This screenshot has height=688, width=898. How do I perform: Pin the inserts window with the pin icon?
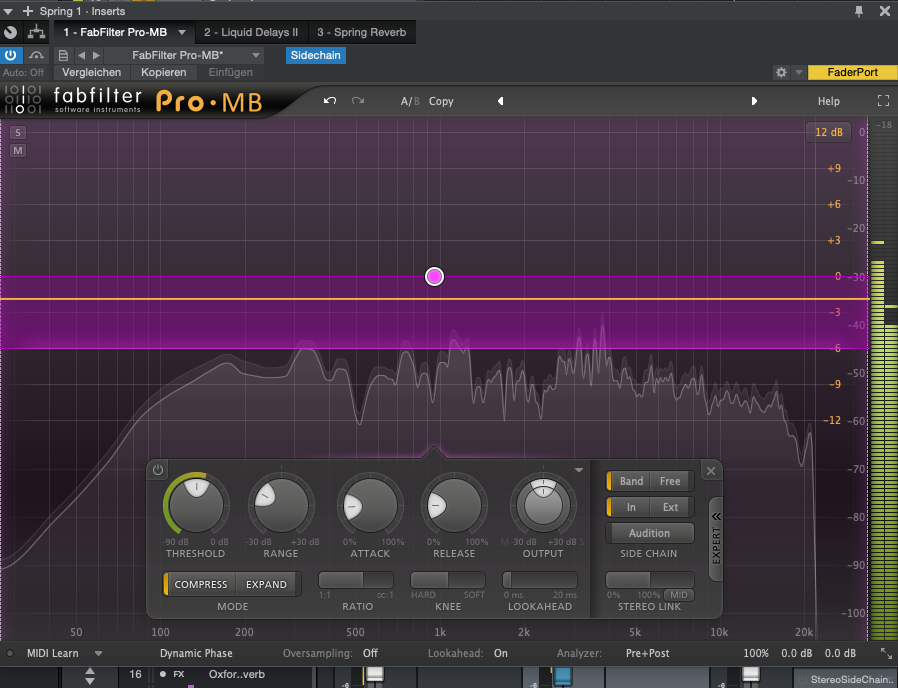tap(858, 11)
